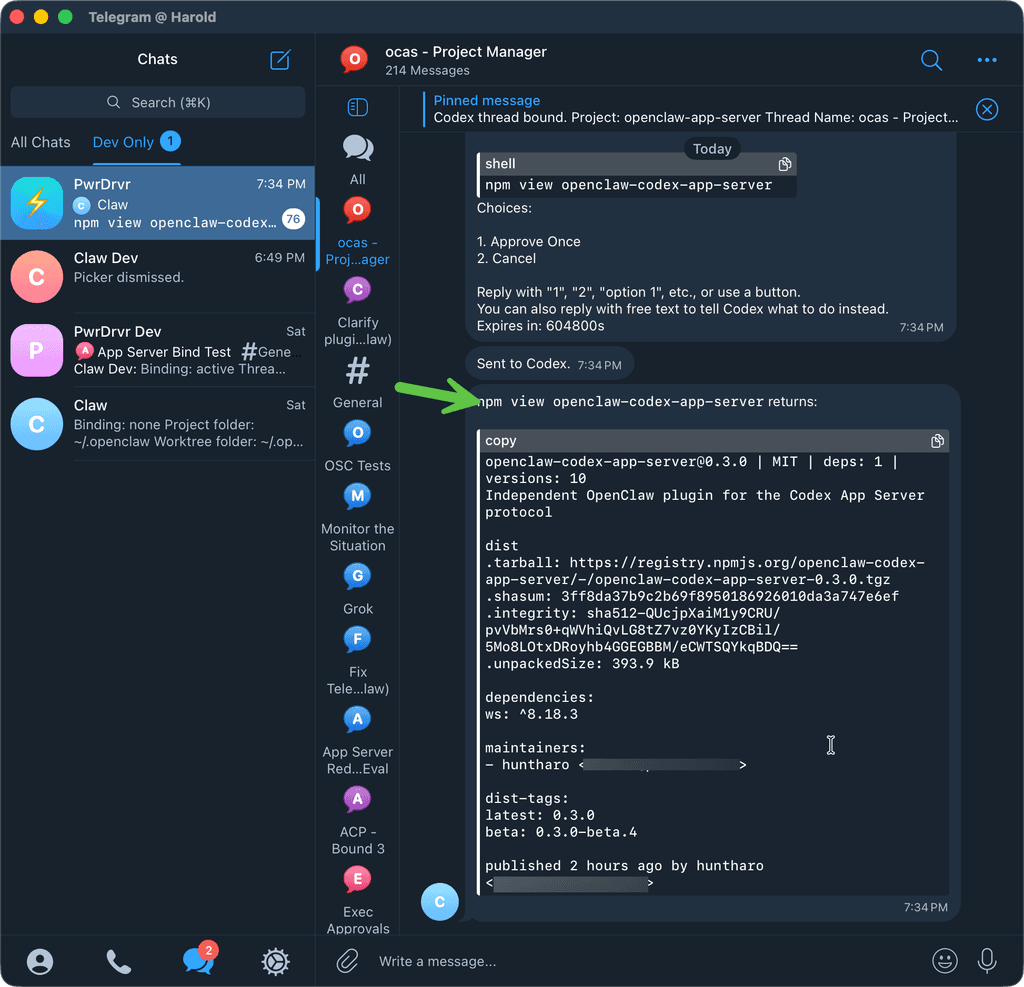Record a voice message with microphone
The width and height of the screenshot is (1024, 987).
click(x=986, y=961)
